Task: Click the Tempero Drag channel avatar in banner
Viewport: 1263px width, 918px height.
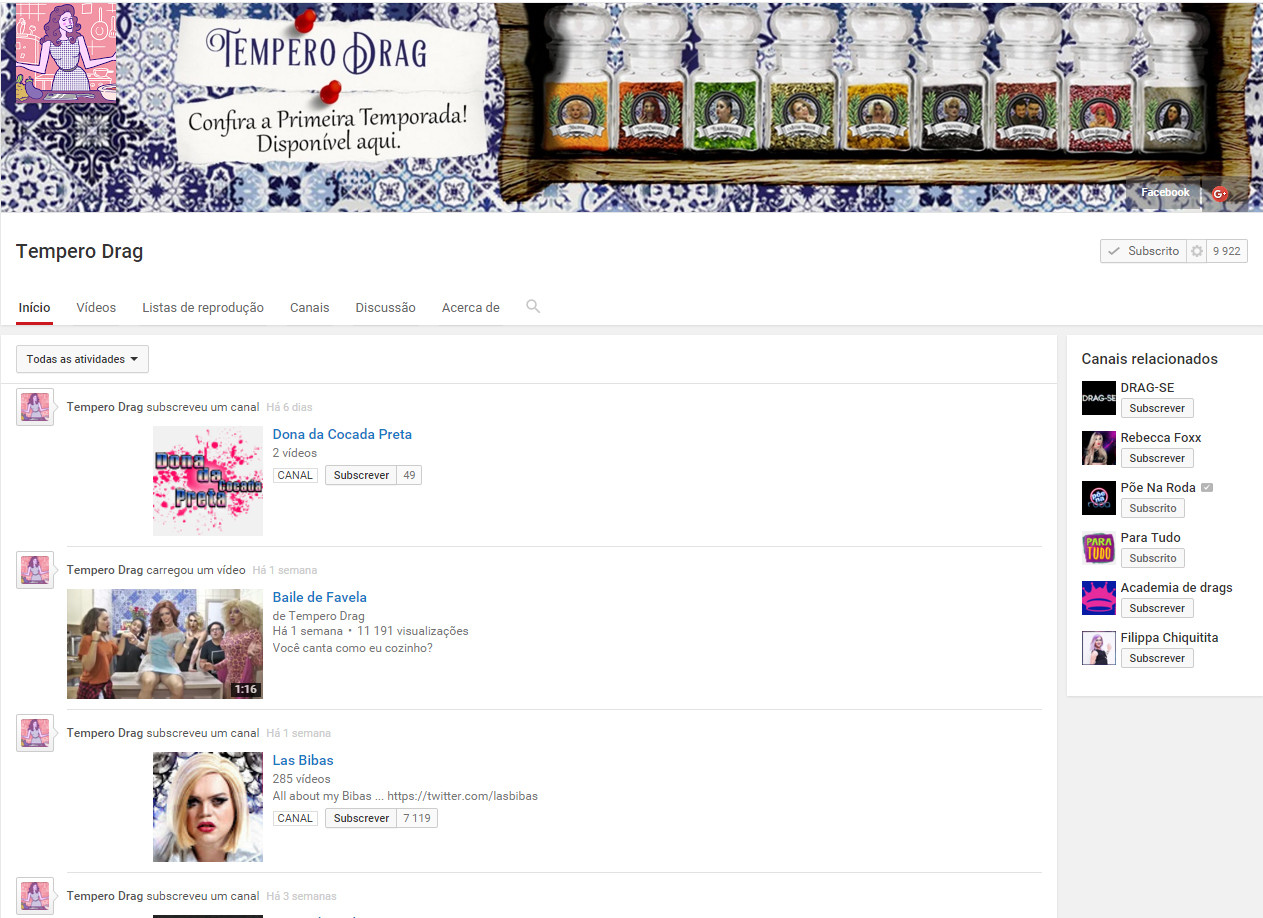Action: [x=66, y=53]
